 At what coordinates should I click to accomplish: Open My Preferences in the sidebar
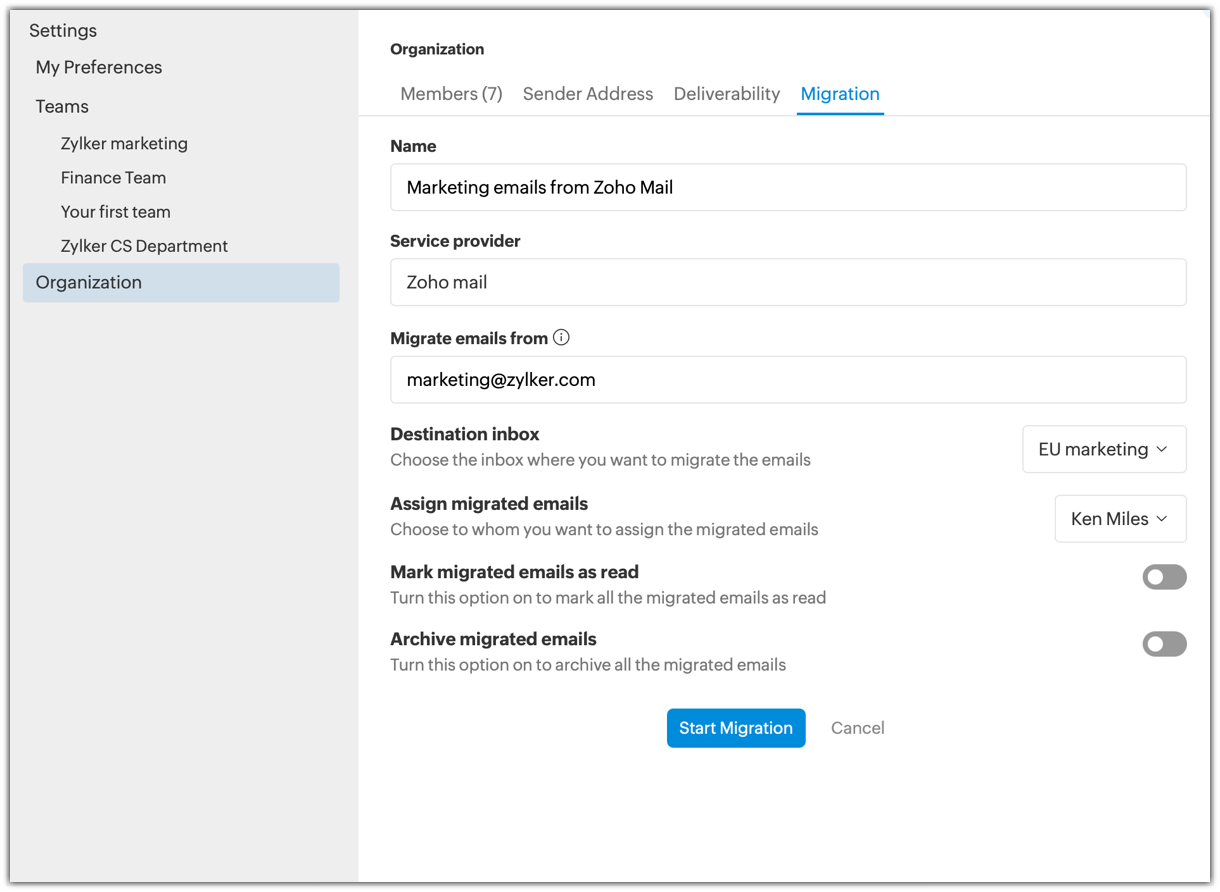point(99,68)
